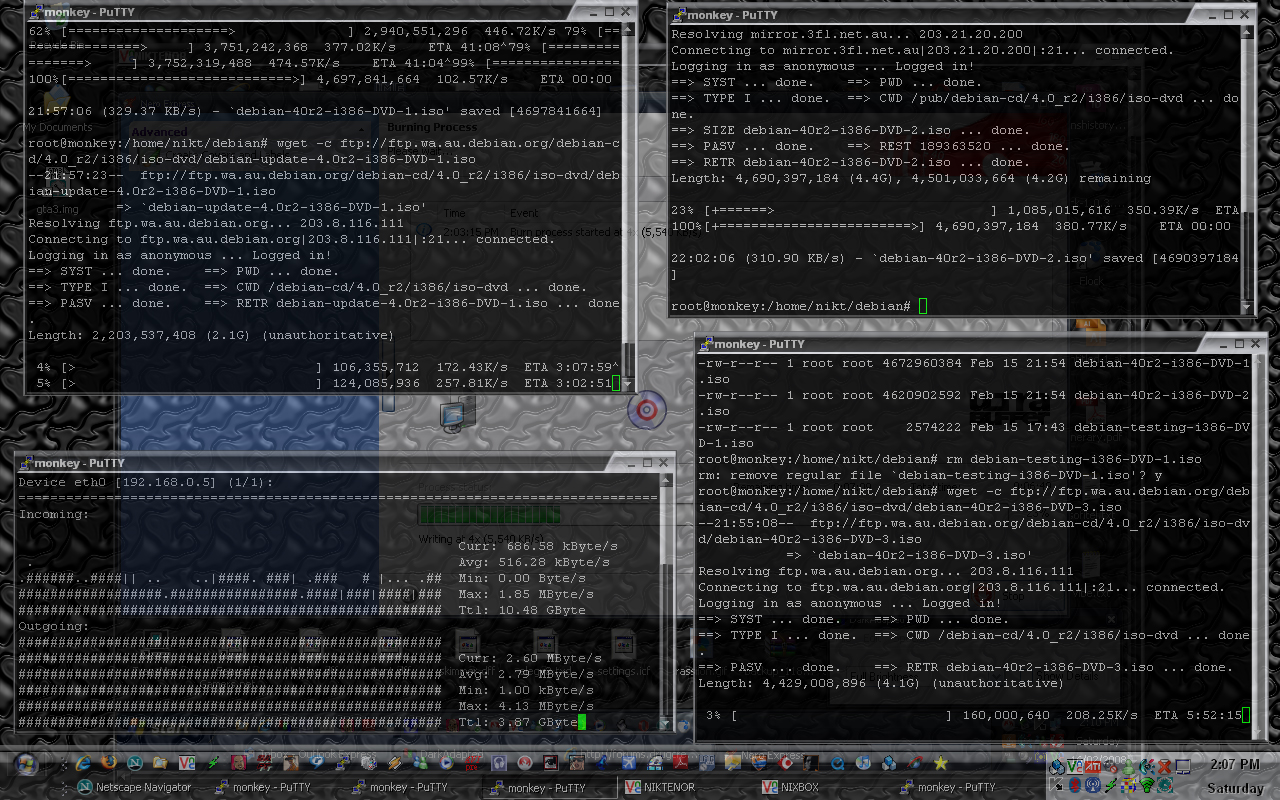Viewport: 1280px width, 800px height.
Task: Click the scrollbar in the DVD-2 download window
Action: pyautogui.click(x=1246, y=160)
